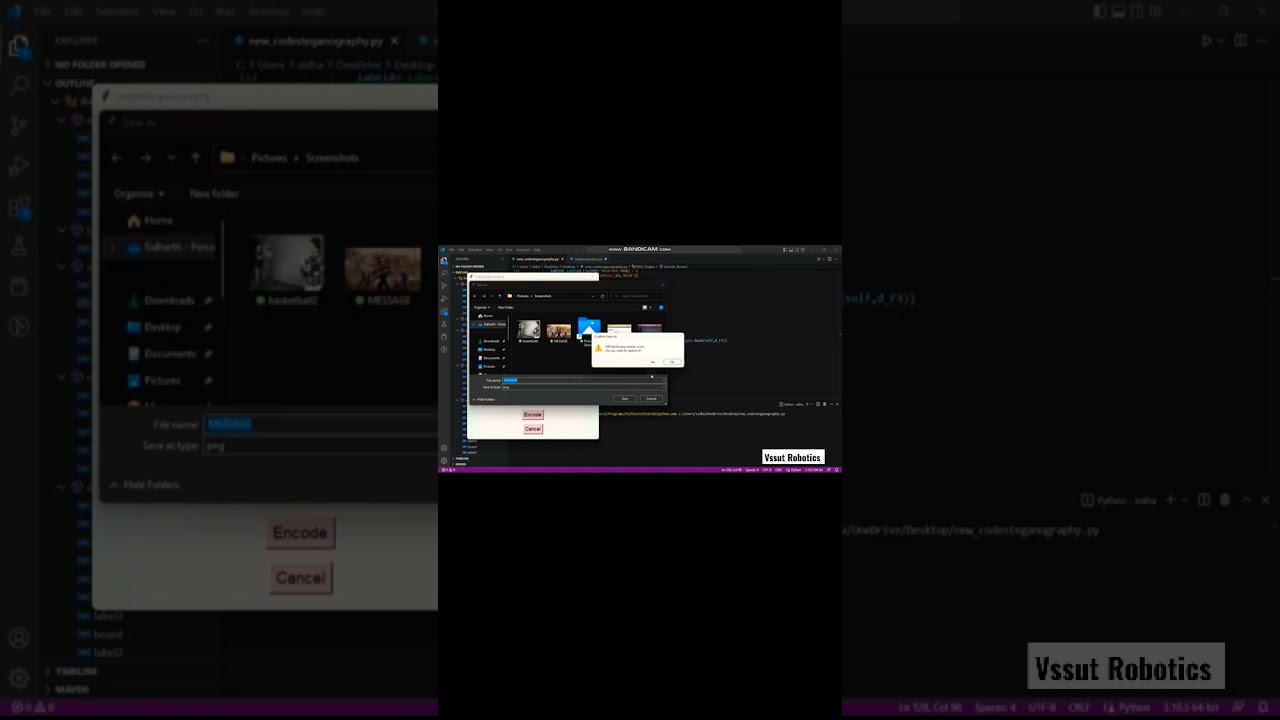Go forward in the Save As dialog
The height and width of the screenshot is (720, 1280).
pos(484,296)
